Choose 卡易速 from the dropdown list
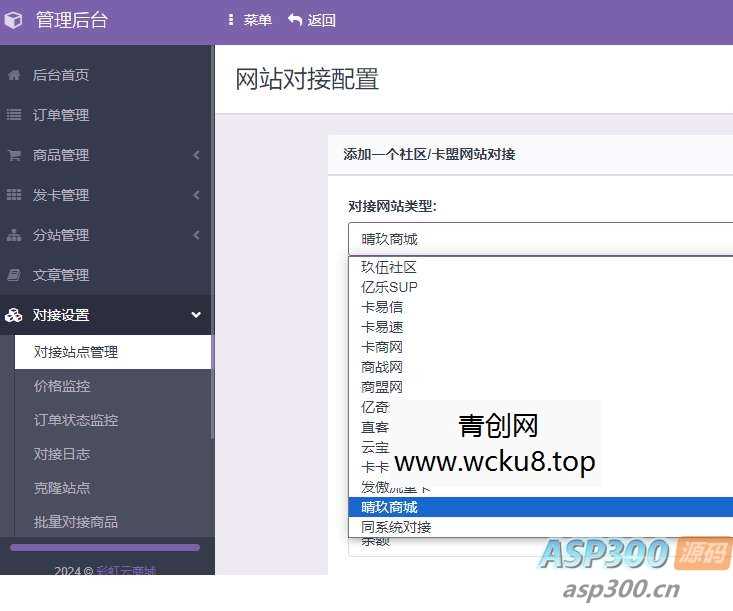 (540, 327)
